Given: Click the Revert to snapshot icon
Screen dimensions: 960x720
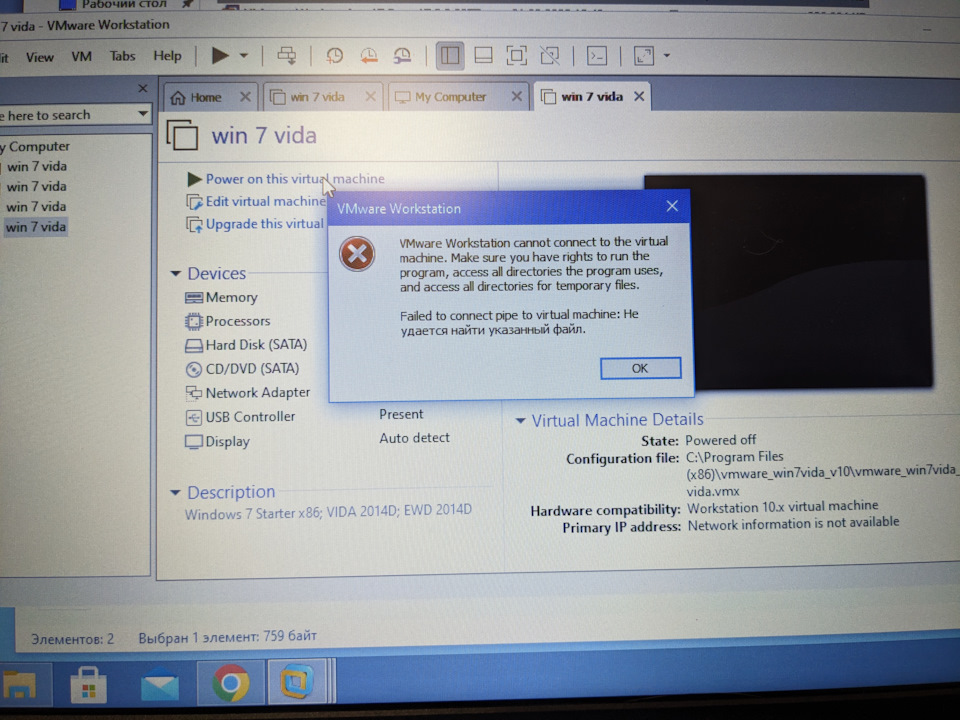Looking at the screenshot, I should [x=368, y=56].
